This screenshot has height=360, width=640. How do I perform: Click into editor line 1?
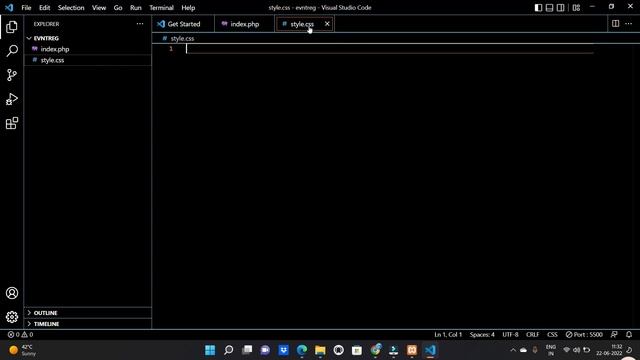pyautogui.click(x=389, y=49)
